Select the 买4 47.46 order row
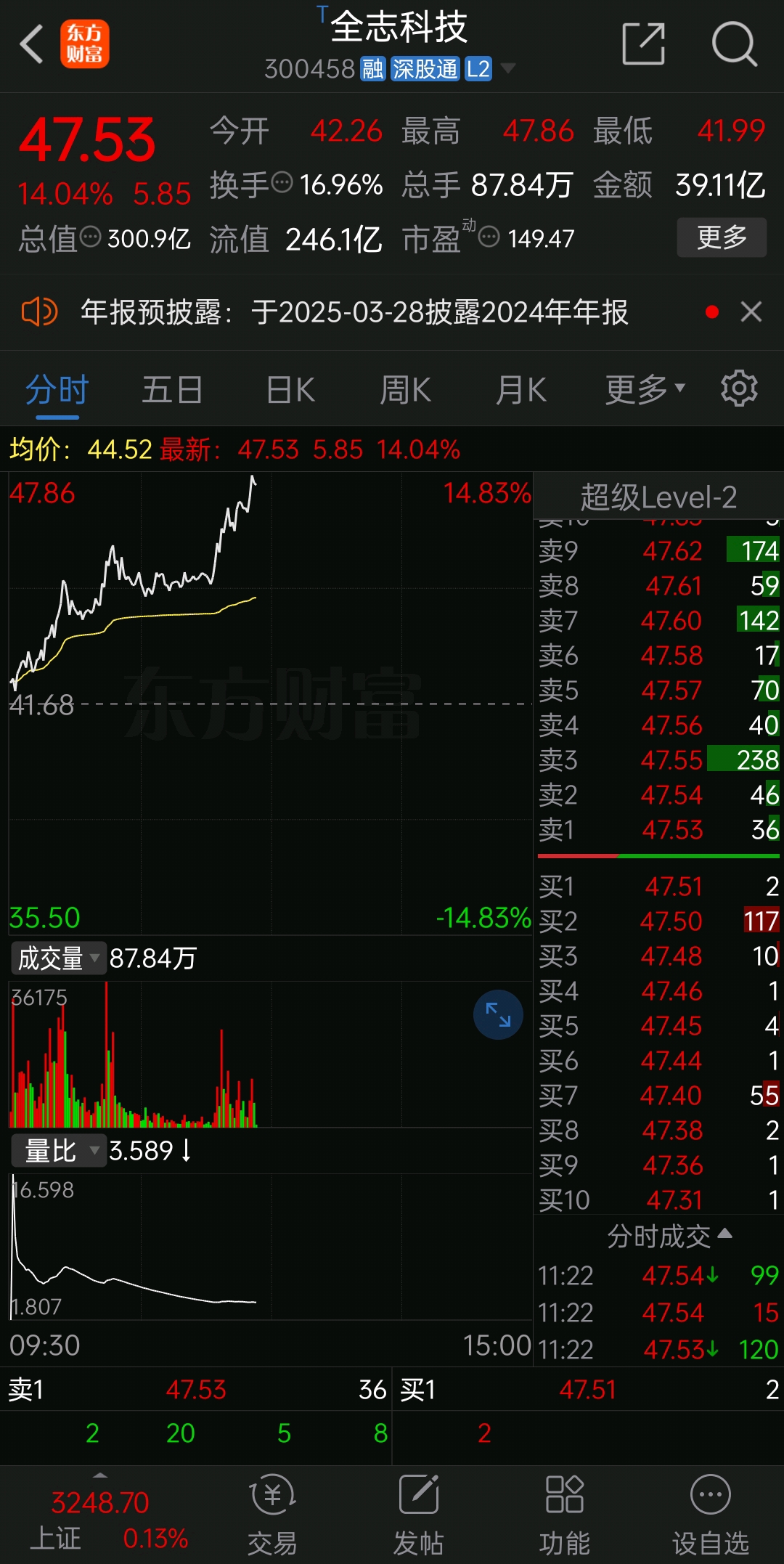Screen dimensions: 784x1564 658,990
